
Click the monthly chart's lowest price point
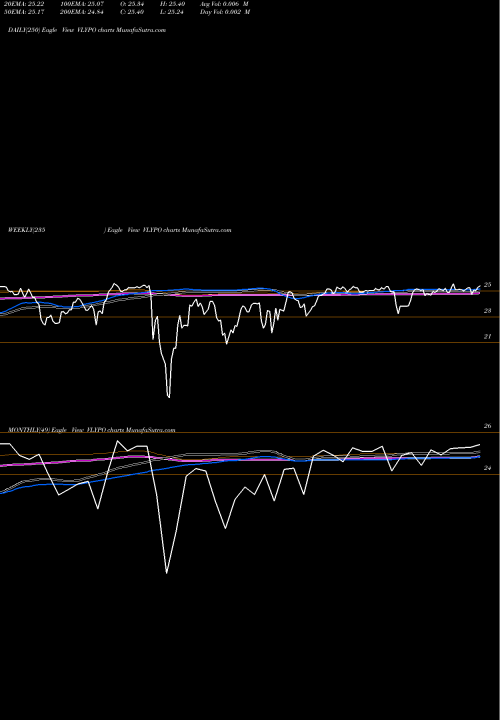(x=166, y=573)
